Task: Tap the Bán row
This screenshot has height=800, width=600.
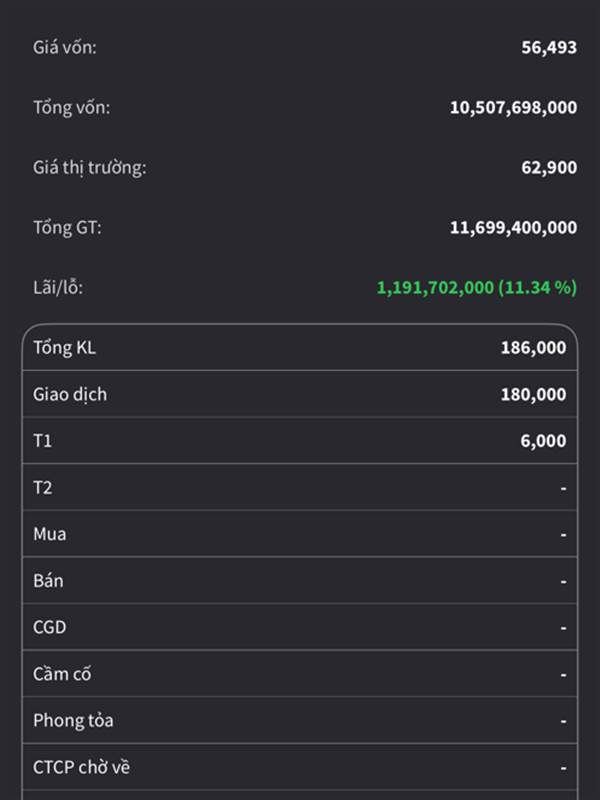Action: (x=299, y=580)
